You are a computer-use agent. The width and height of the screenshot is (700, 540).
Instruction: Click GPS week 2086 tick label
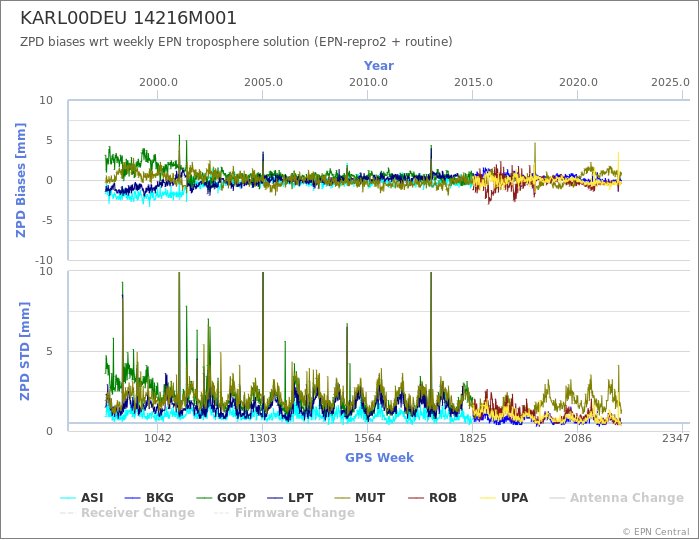578,438
